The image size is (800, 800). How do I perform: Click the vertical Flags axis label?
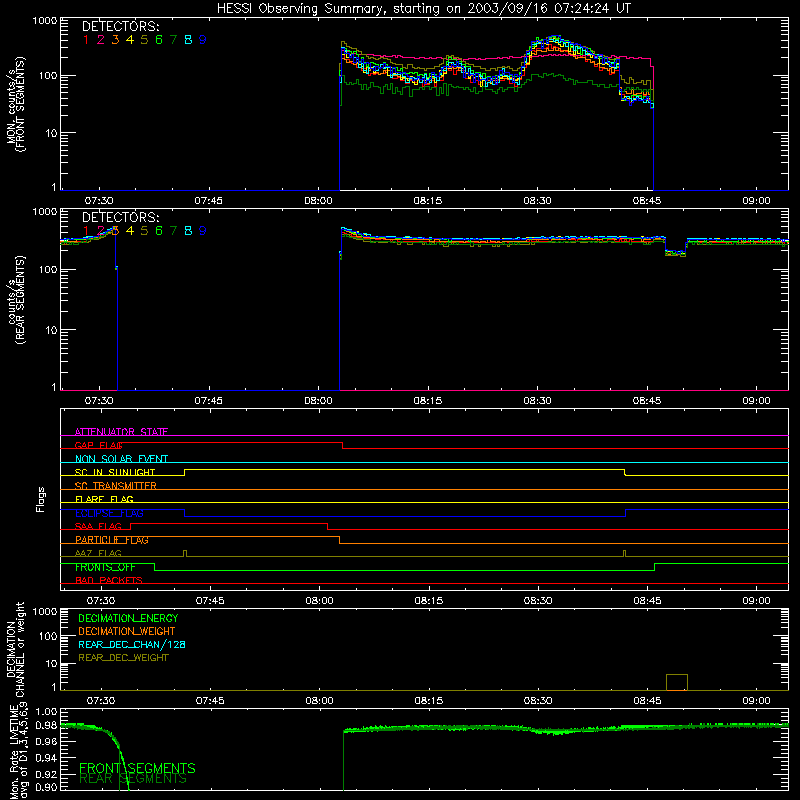(41, 499)
